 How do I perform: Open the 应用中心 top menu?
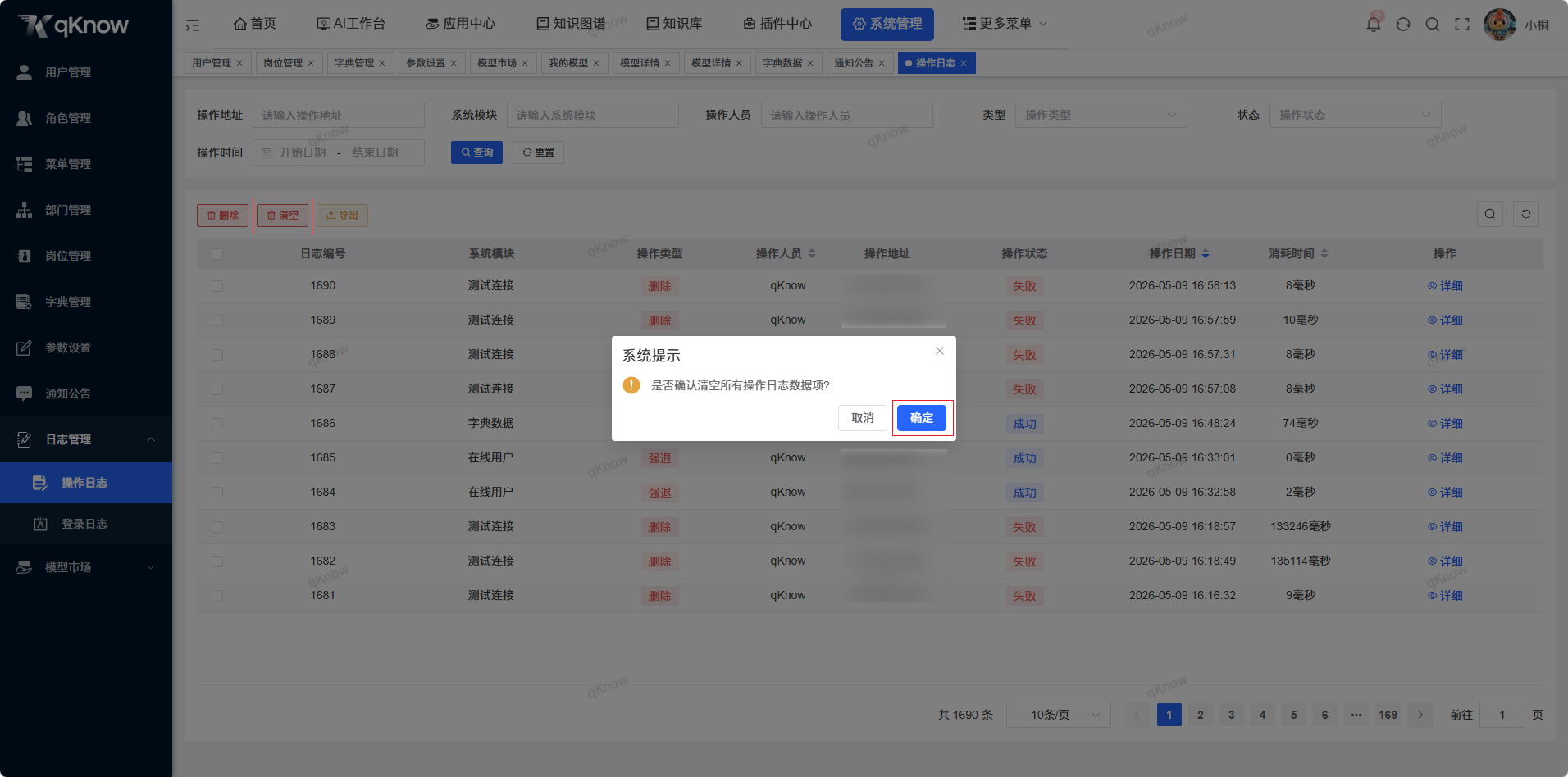click(x=461, y=24)
